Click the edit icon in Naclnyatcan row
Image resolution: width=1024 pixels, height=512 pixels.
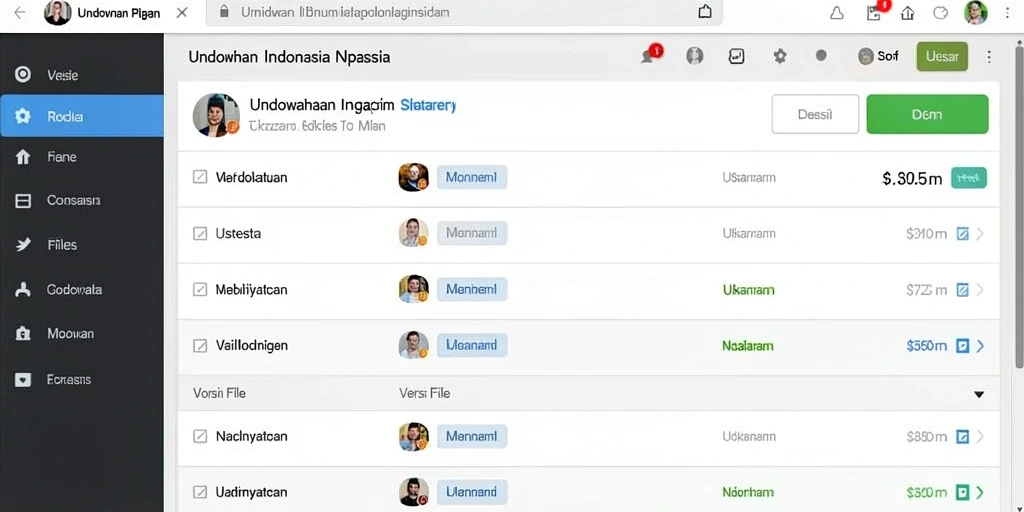coord(962,437)
